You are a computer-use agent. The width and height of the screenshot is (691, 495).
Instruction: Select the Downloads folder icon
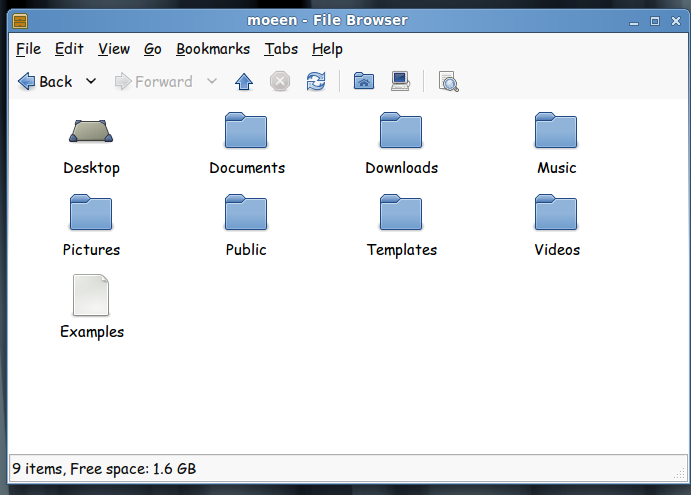point(401,130)
